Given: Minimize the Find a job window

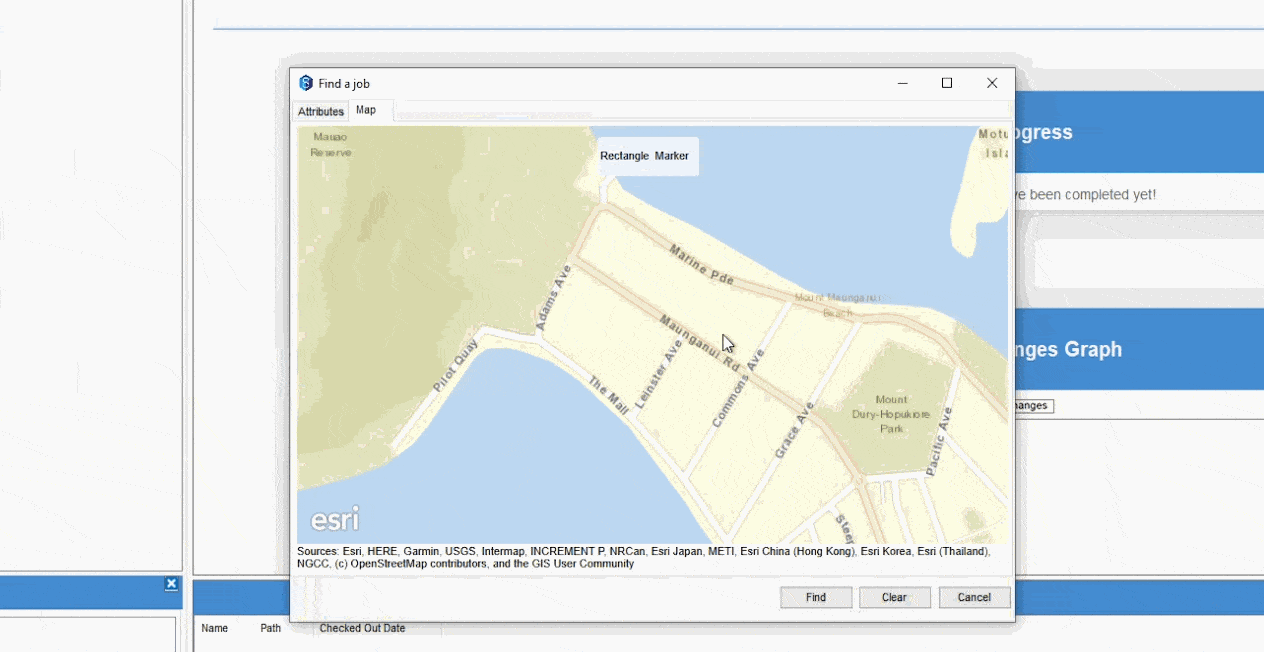Looking at the screenshot, I should tap(902, 83).
